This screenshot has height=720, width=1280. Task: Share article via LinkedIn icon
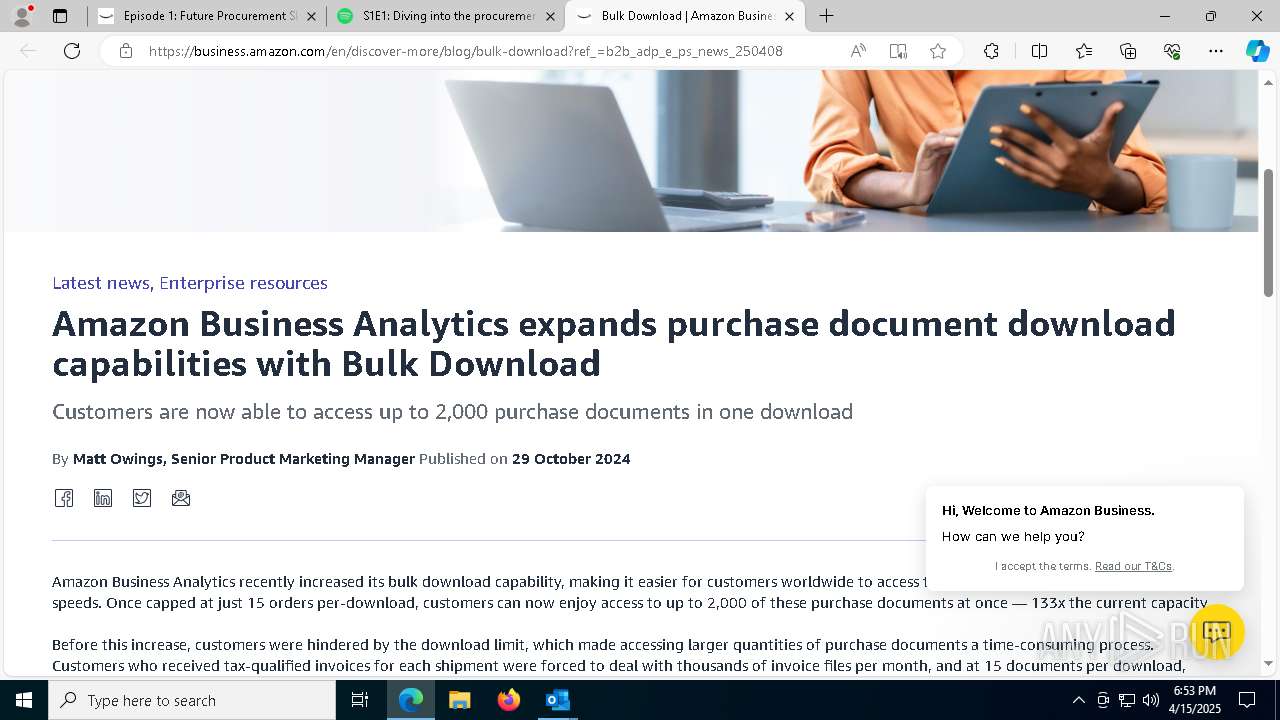point(103,498)
